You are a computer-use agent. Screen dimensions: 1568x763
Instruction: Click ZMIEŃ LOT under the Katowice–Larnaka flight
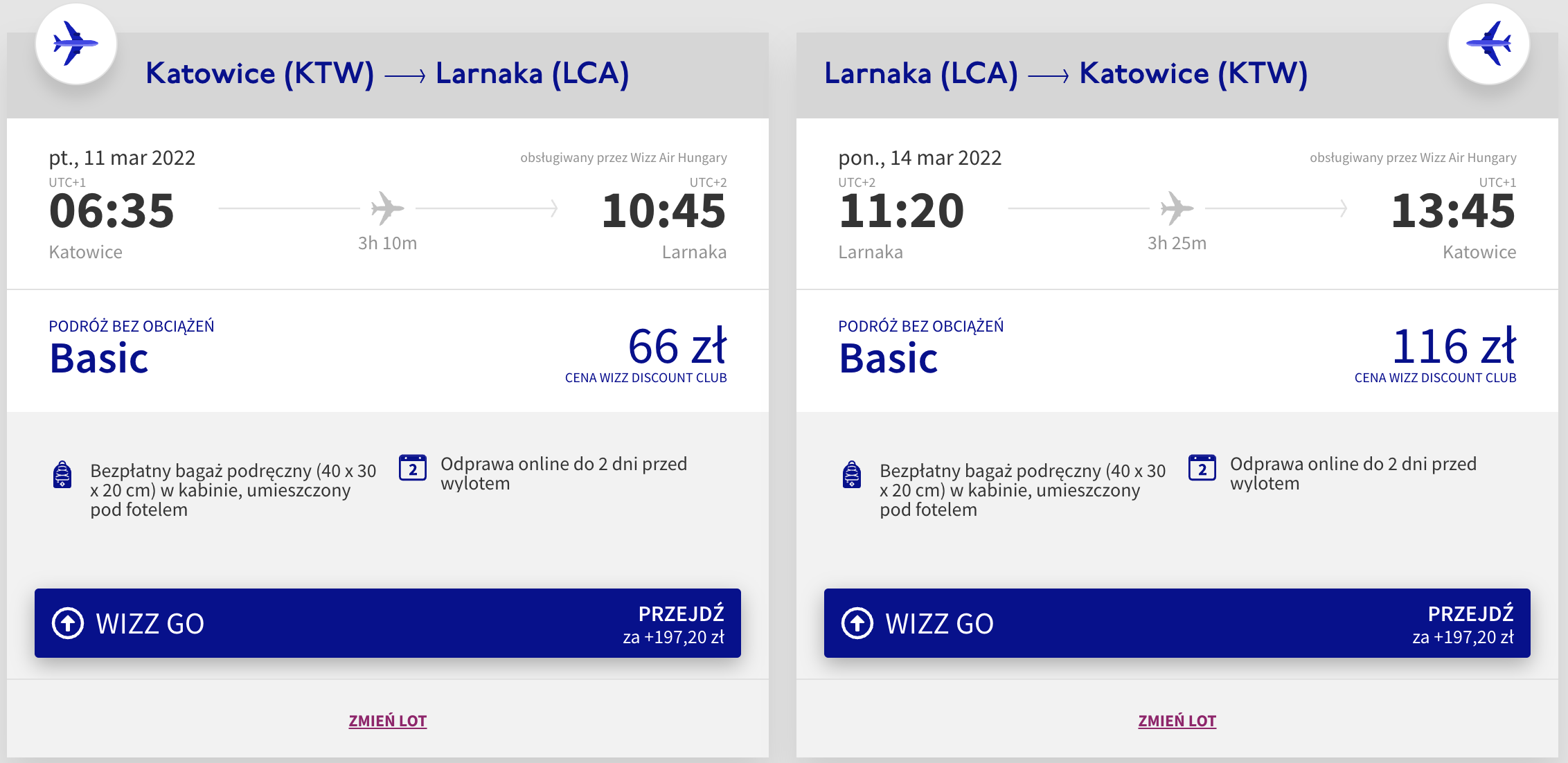point(388,721)
